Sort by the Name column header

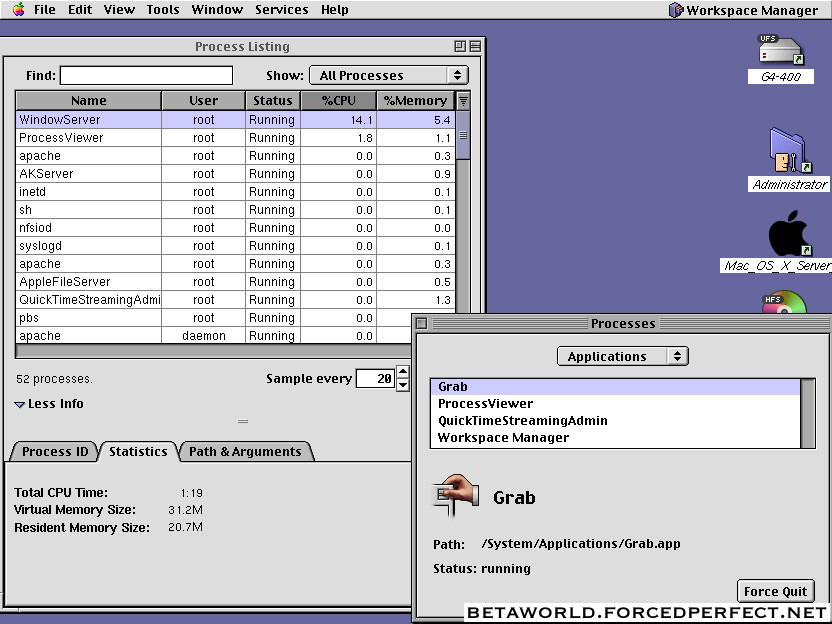tap(89, 100)
